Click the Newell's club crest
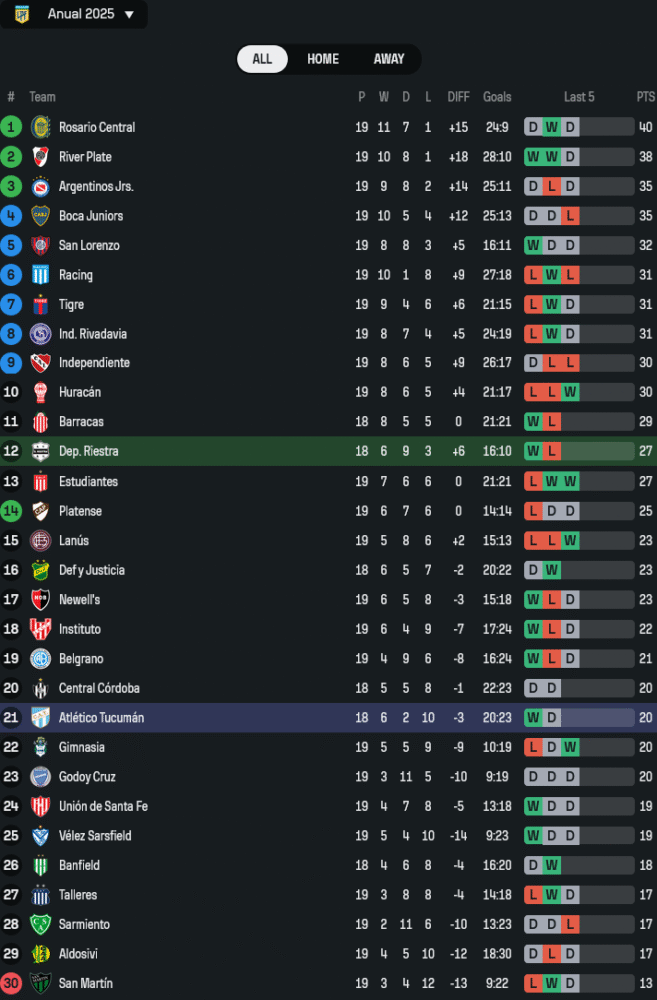The image size is (657, 1000). click(x=41, y=600)
